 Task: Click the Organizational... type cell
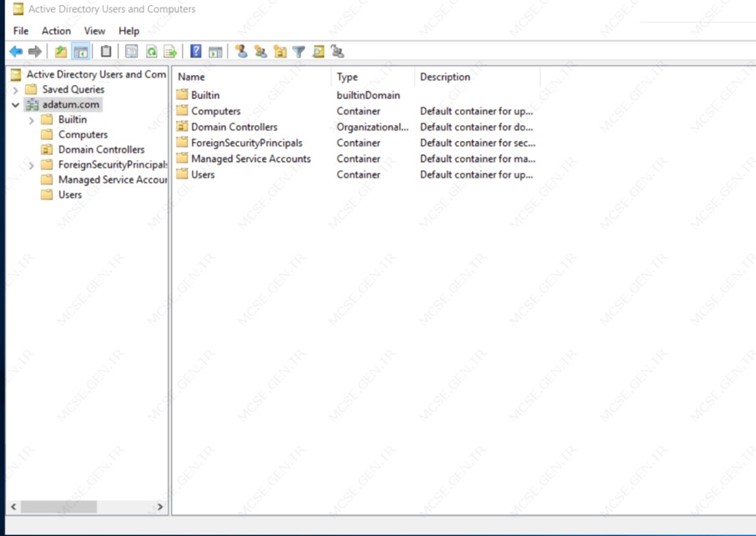pyautogui.click(x=372, y=127)
